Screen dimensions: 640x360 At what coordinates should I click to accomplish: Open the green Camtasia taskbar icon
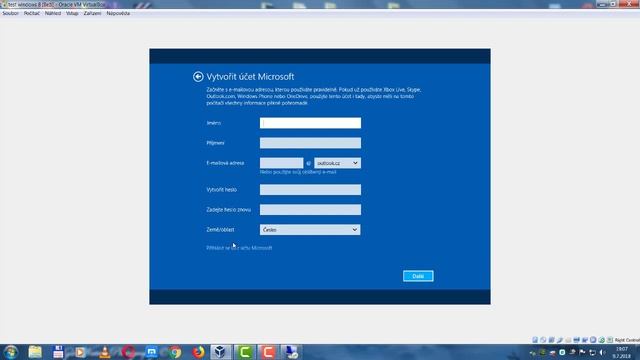click(244, 352)
